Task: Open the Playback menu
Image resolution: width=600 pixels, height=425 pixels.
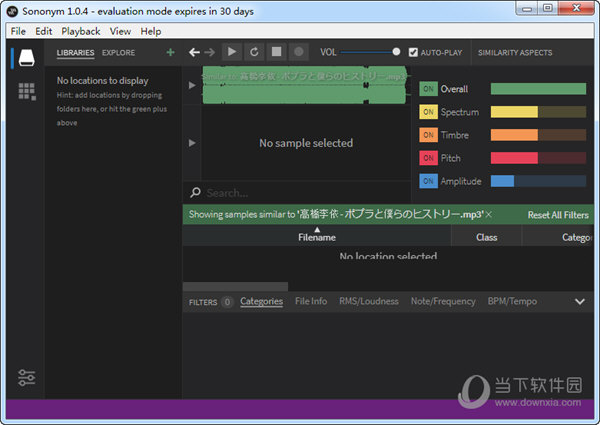Action: click(81, 31)
